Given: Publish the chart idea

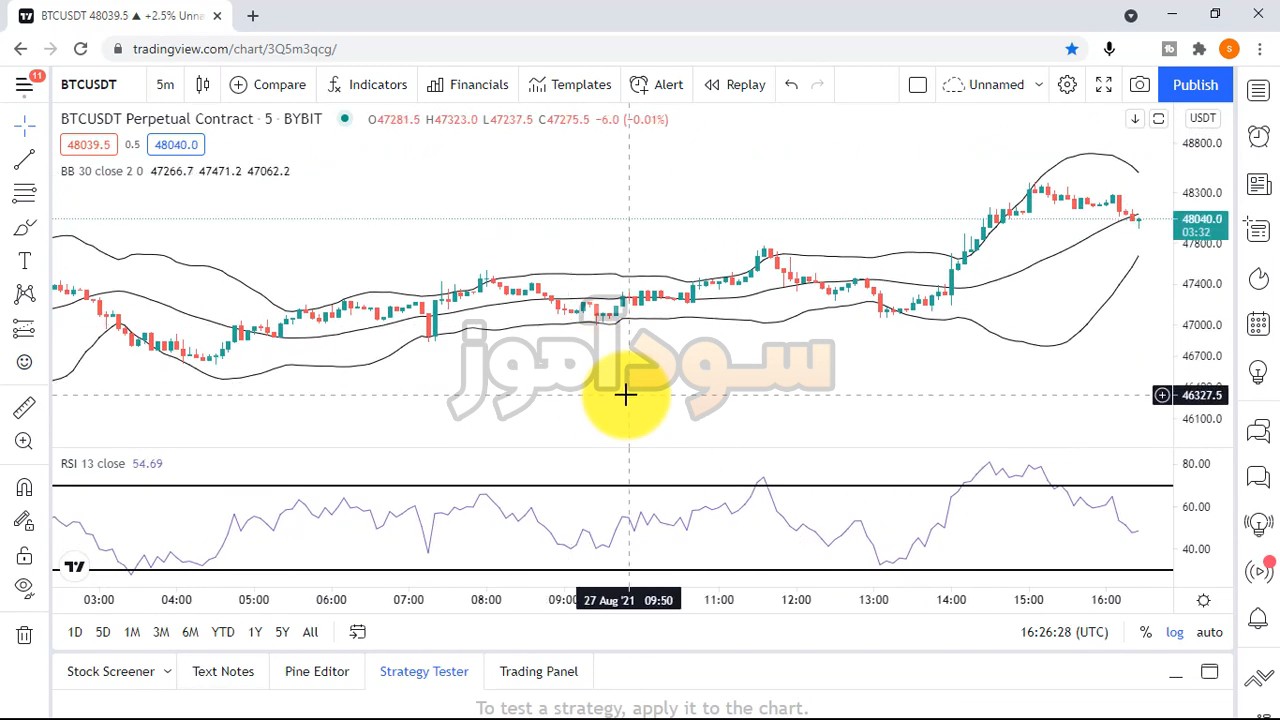Looking at the screenshot, I should 1195,85.
